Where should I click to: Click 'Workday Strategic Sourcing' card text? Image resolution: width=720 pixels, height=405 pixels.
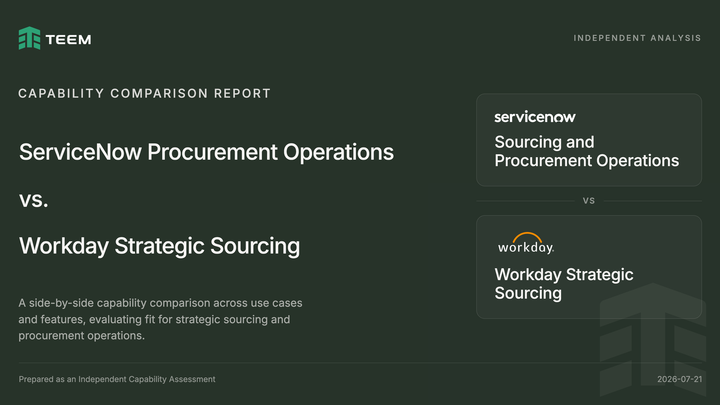click(564, 284)
